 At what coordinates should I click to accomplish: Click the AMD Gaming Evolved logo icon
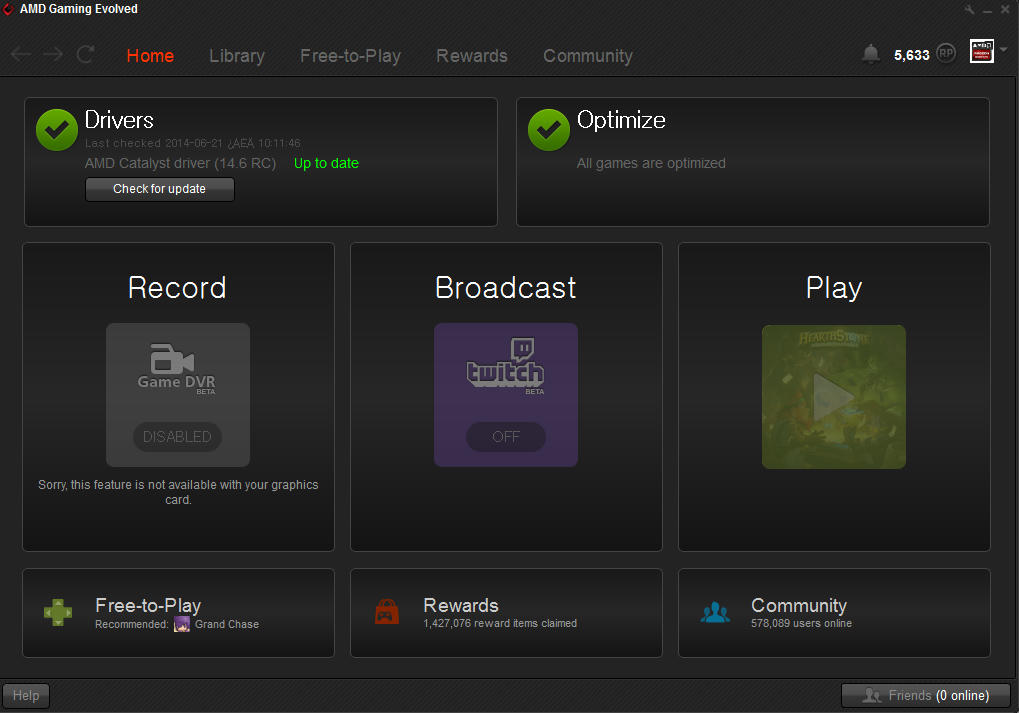(x=8, y=9)
